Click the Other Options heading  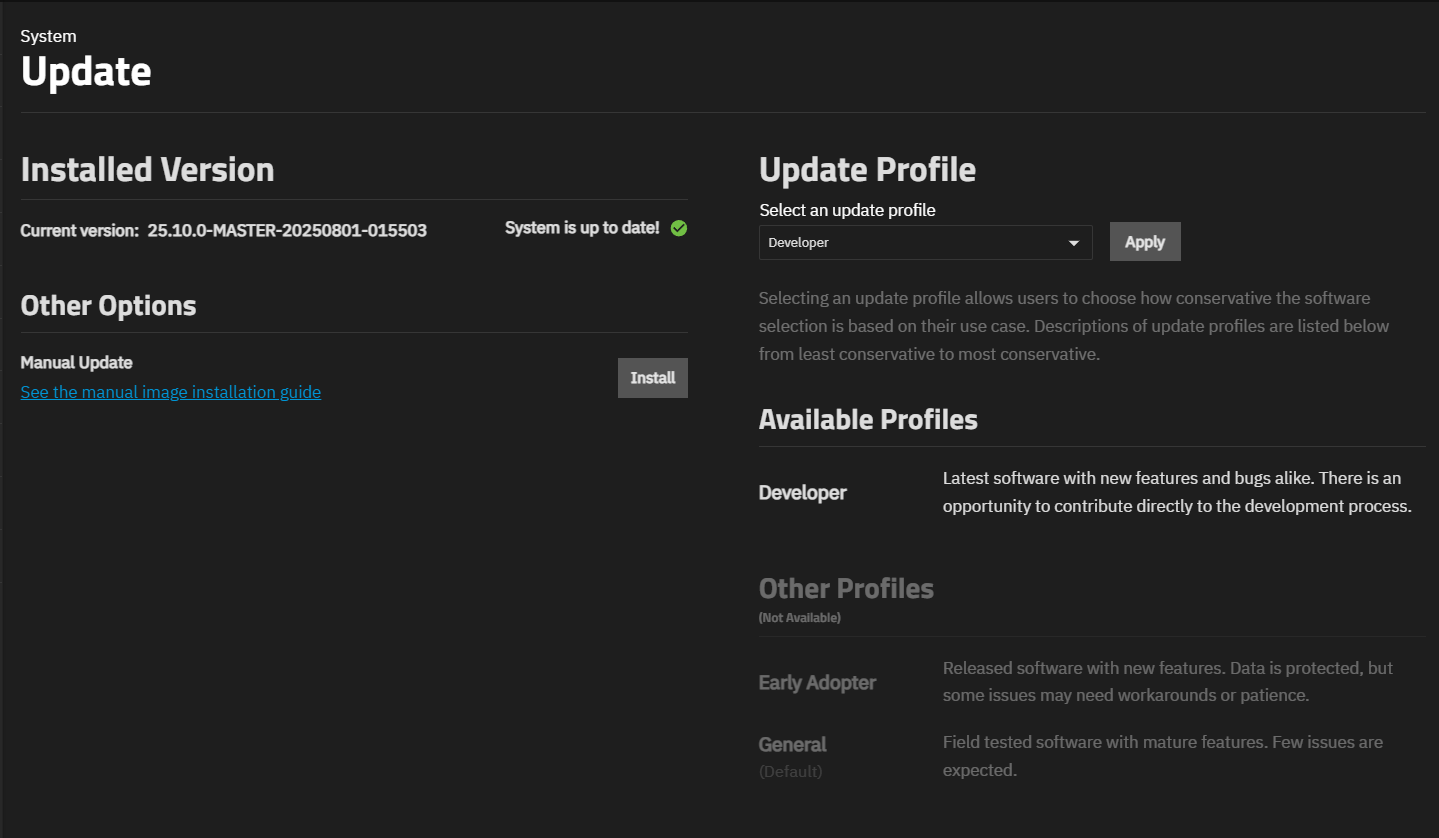click(x=108, y=305)
